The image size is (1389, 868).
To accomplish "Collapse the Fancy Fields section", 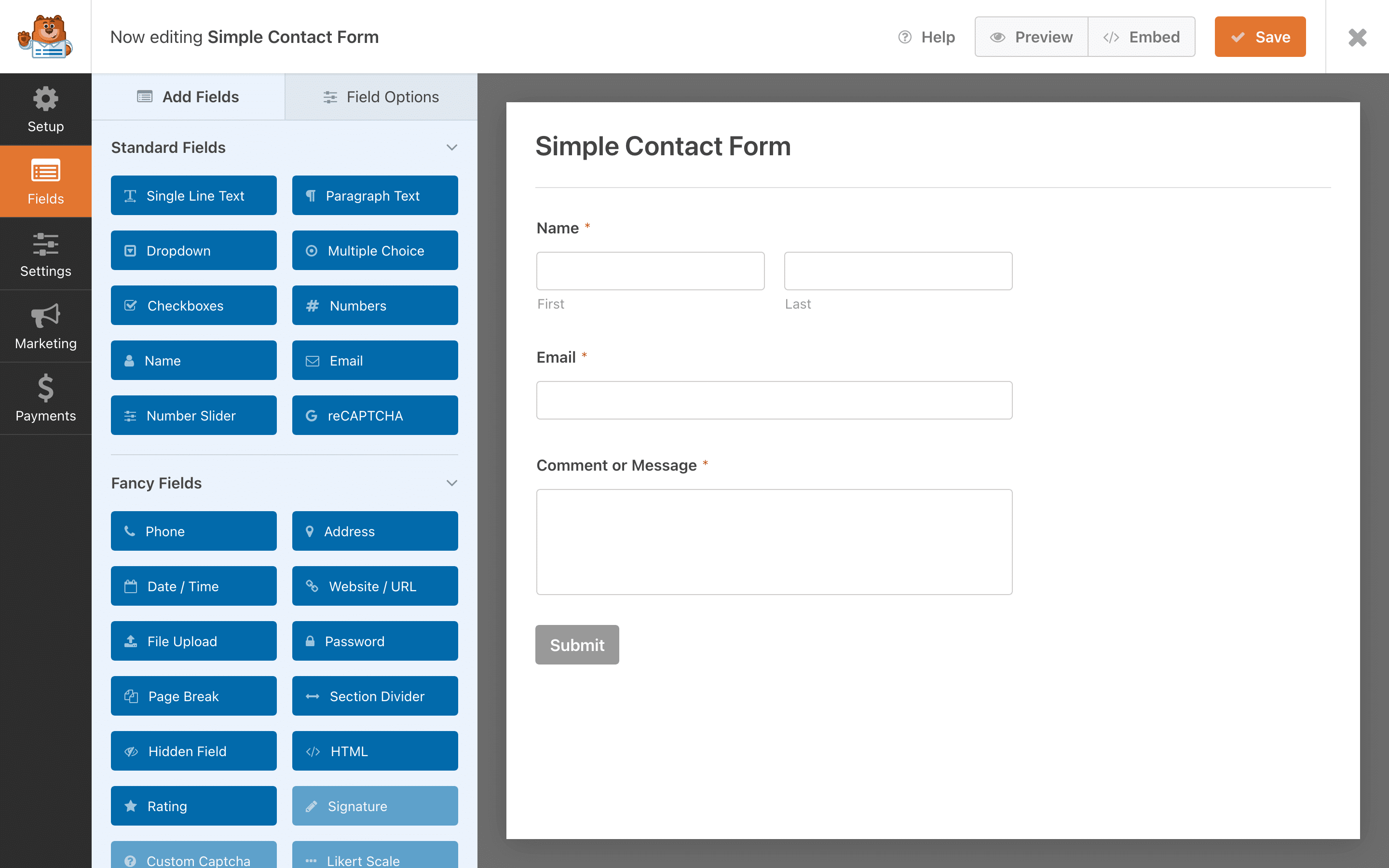I will pos(452,483).
